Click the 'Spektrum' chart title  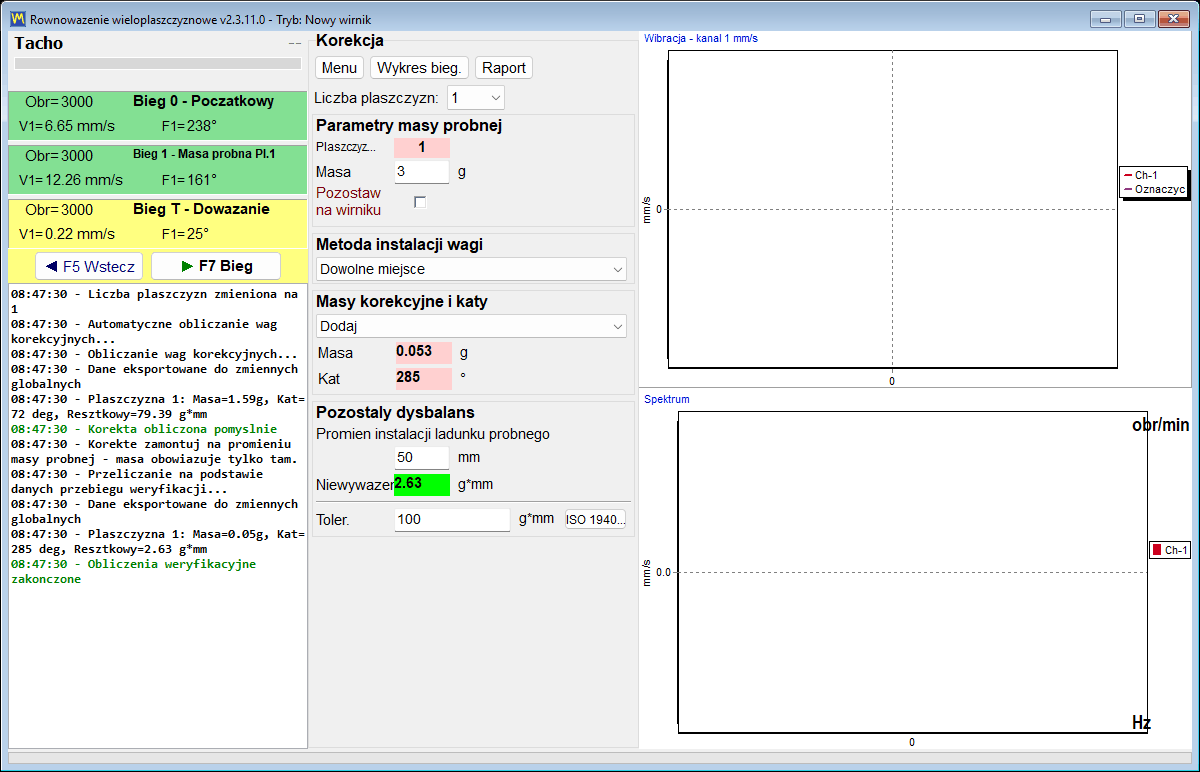(667, 399)
